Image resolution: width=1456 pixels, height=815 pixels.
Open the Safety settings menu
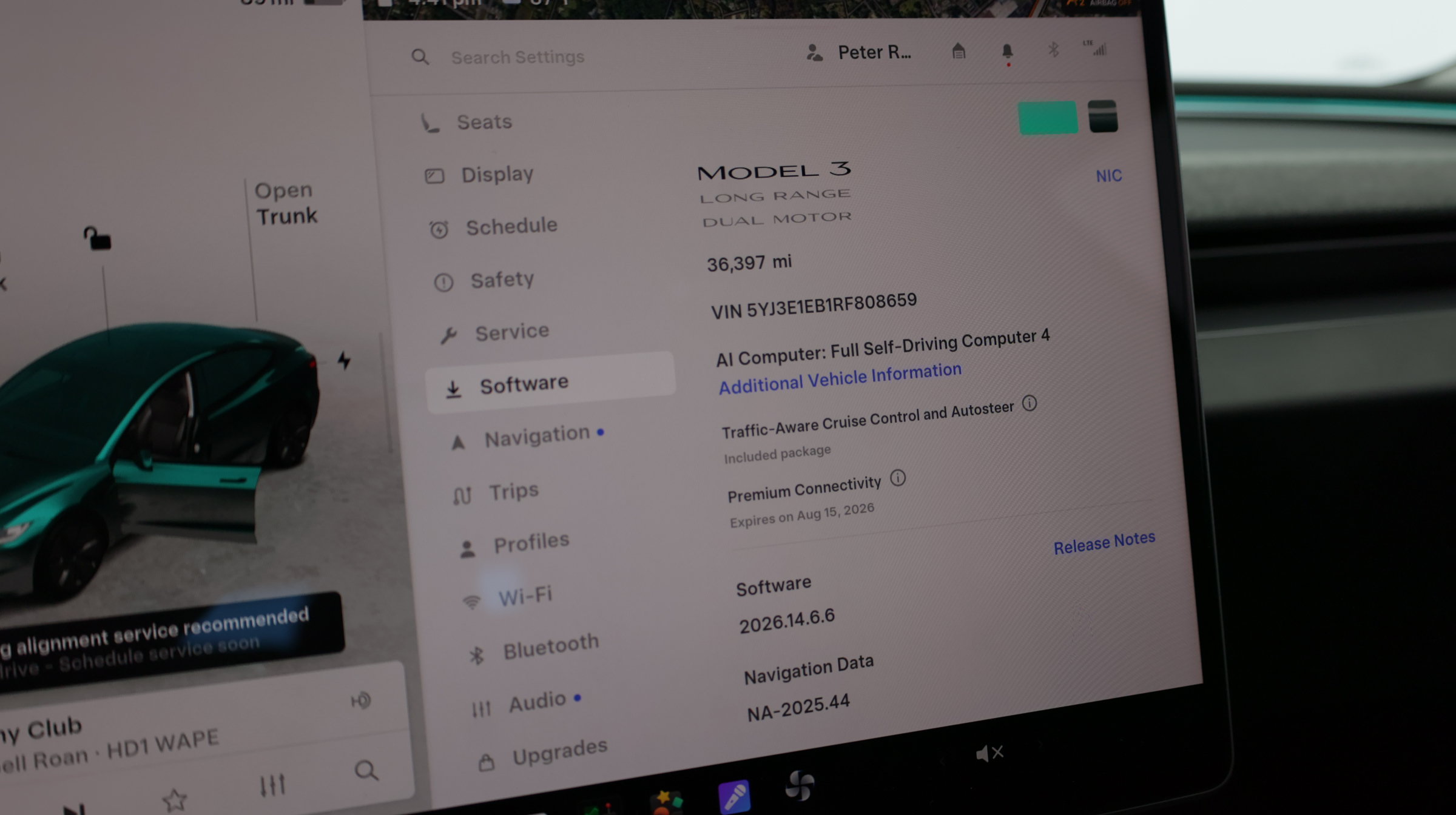click(484, 280)
